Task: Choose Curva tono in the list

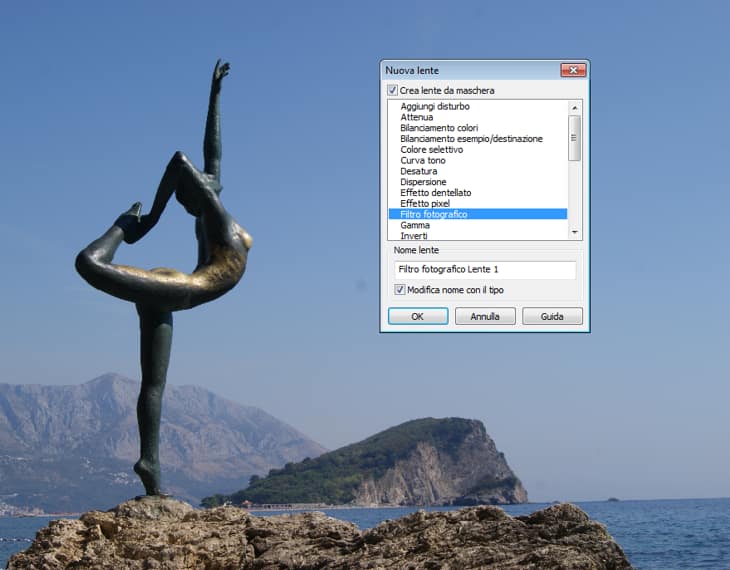Action: 423,160
